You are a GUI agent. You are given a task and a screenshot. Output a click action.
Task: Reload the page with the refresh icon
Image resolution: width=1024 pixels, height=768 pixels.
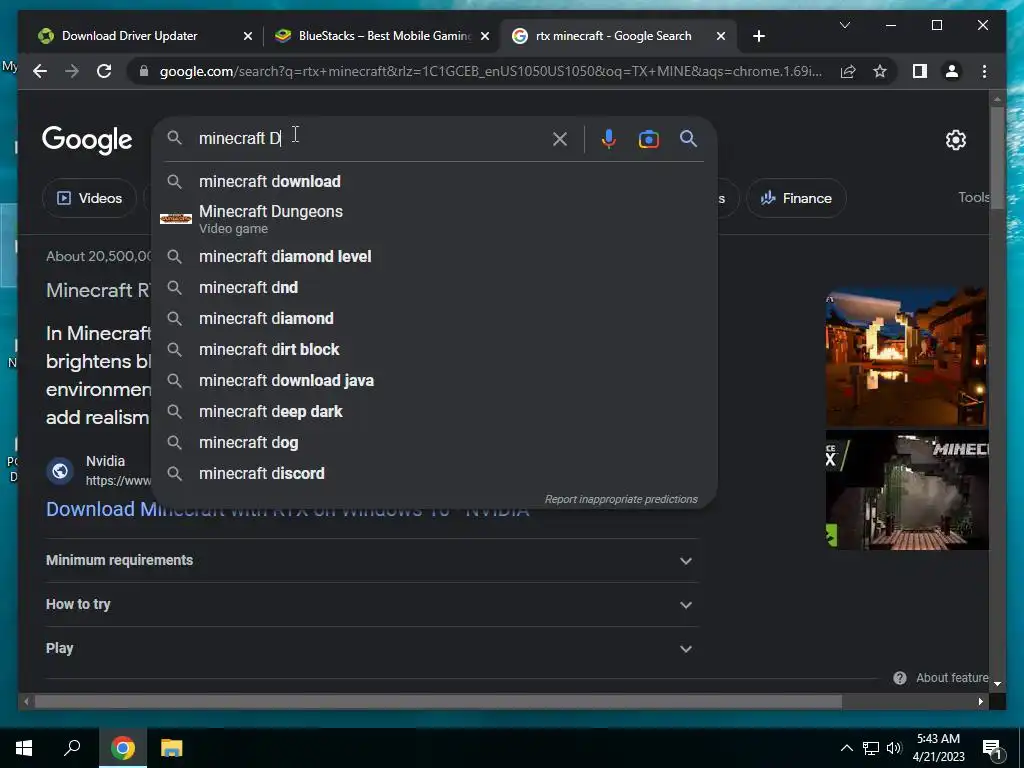pyautogui.click(x=104, y=71)
